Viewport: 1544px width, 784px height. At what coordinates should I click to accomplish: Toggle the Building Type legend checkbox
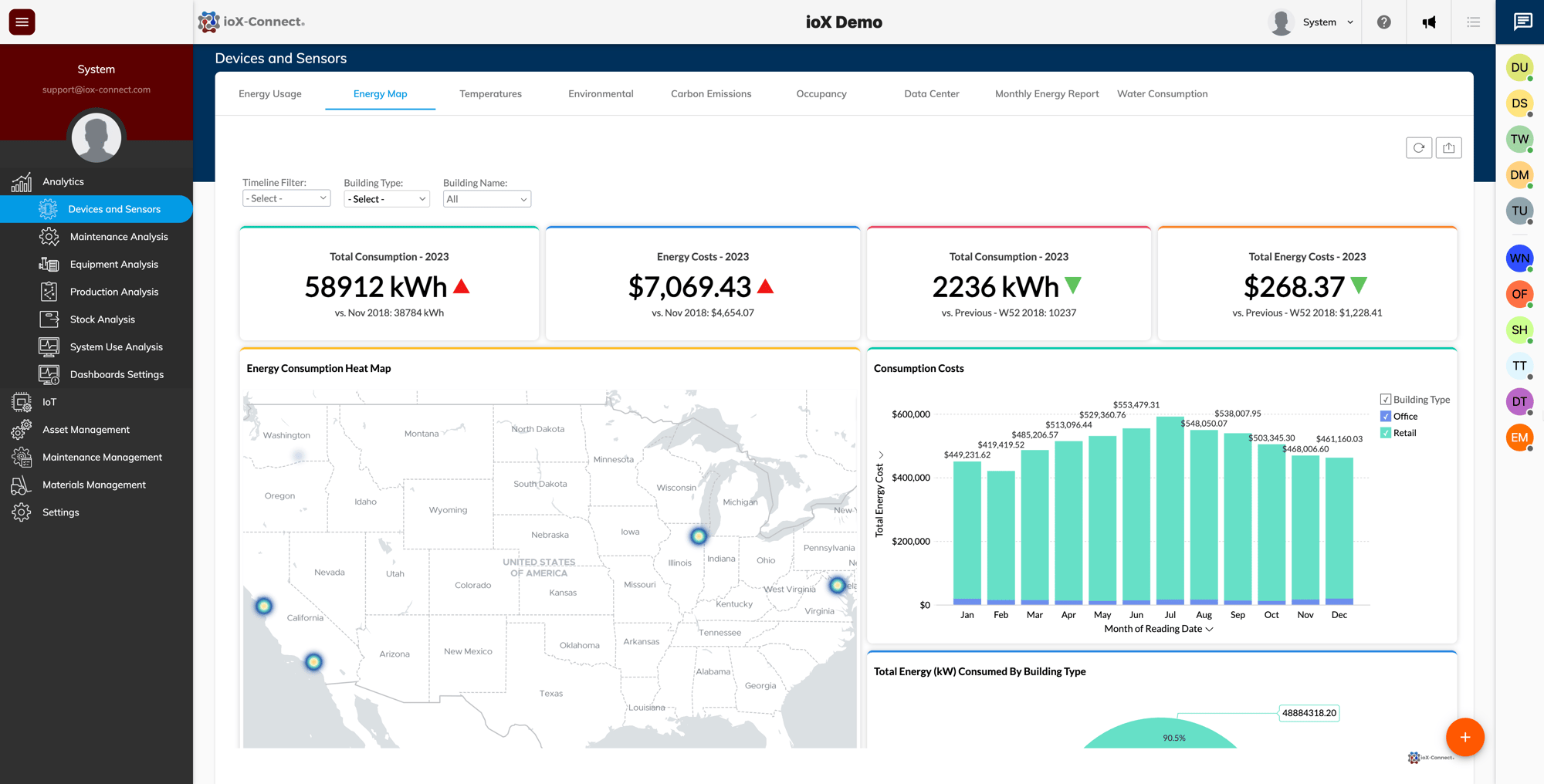1386,400
